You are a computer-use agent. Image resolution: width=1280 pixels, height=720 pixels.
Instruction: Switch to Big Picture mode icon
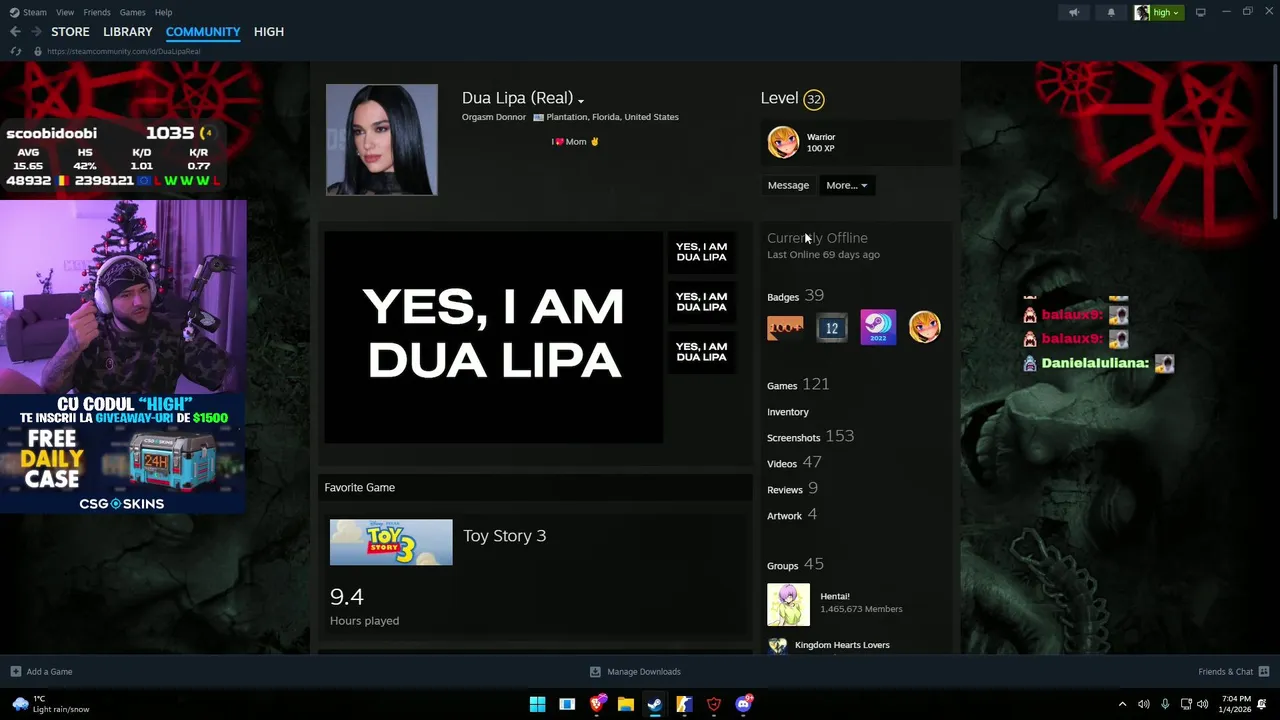1201,12
